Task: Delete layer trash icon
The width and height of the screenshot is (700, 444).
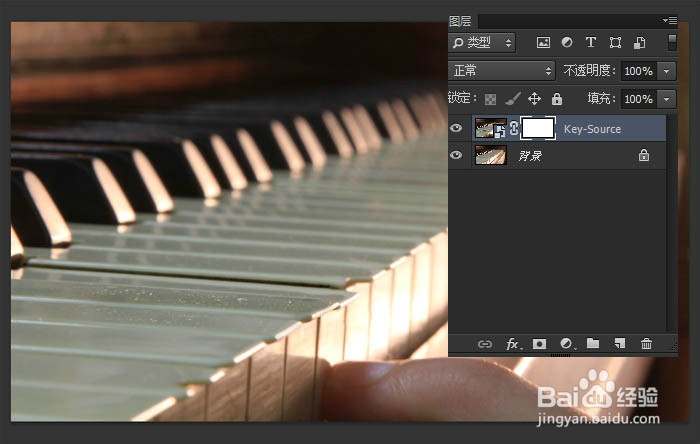Action: coord(646,344)
